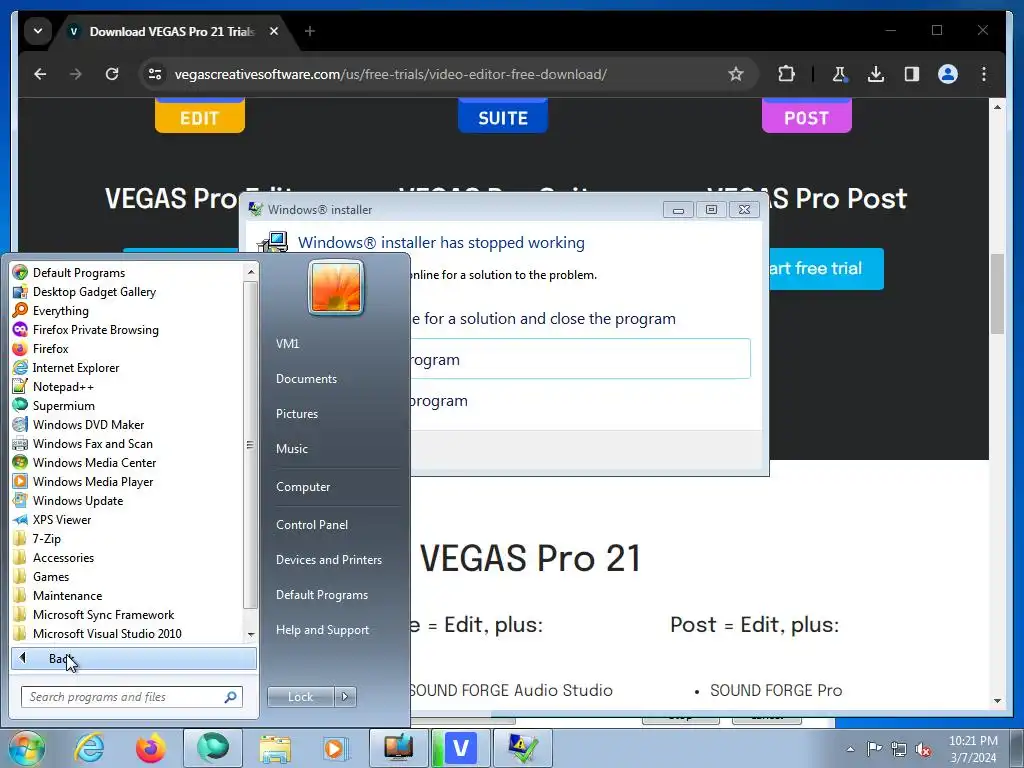Choose close the program option in dialog
Screen dimensions: 1024x768
tap(580, 359)
